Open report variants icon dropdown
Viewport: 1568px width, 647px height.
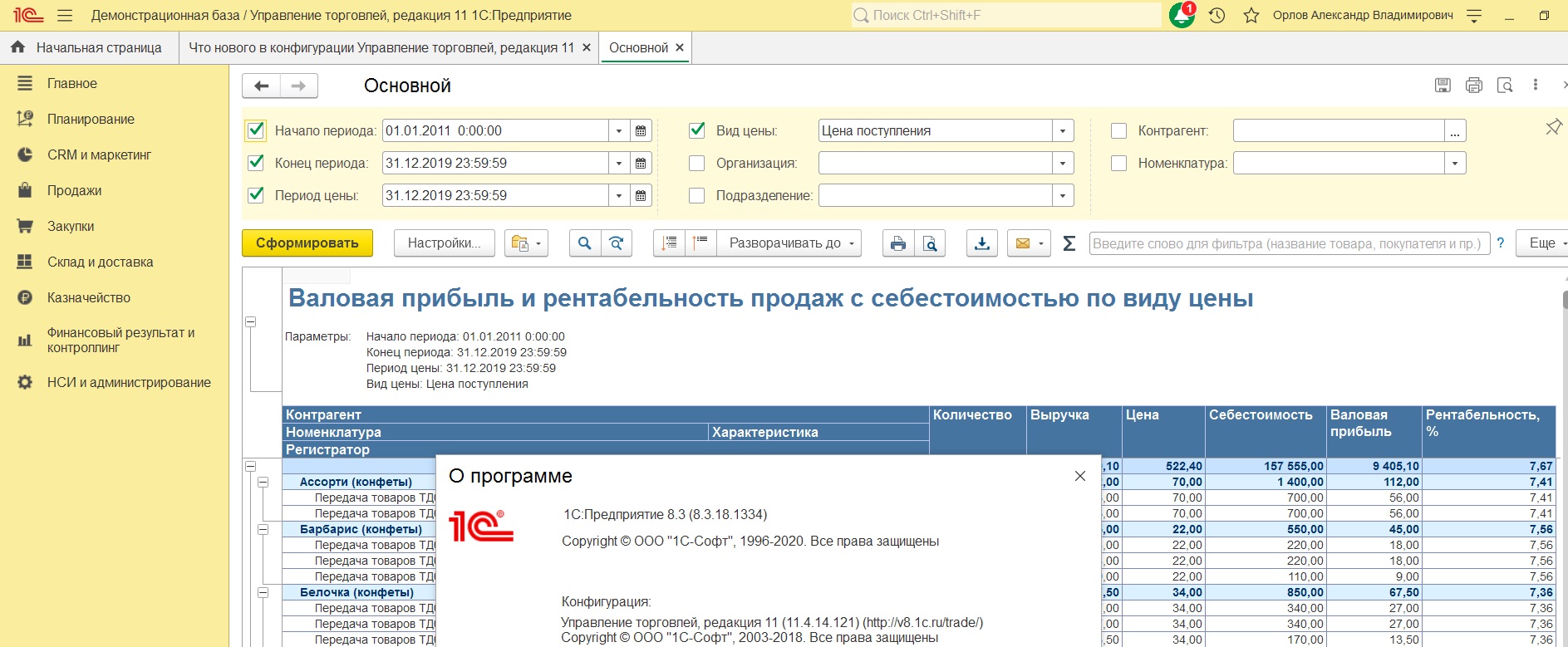[526, 243]
